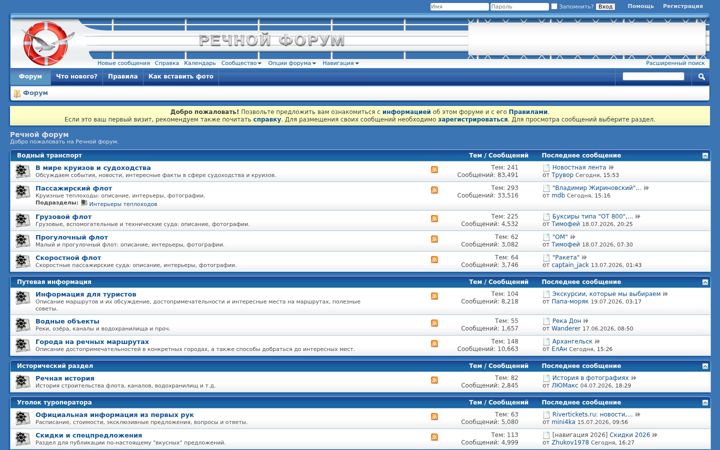Click subforum icon beside Интерьеры теплоходов

(x=84, y=202)
